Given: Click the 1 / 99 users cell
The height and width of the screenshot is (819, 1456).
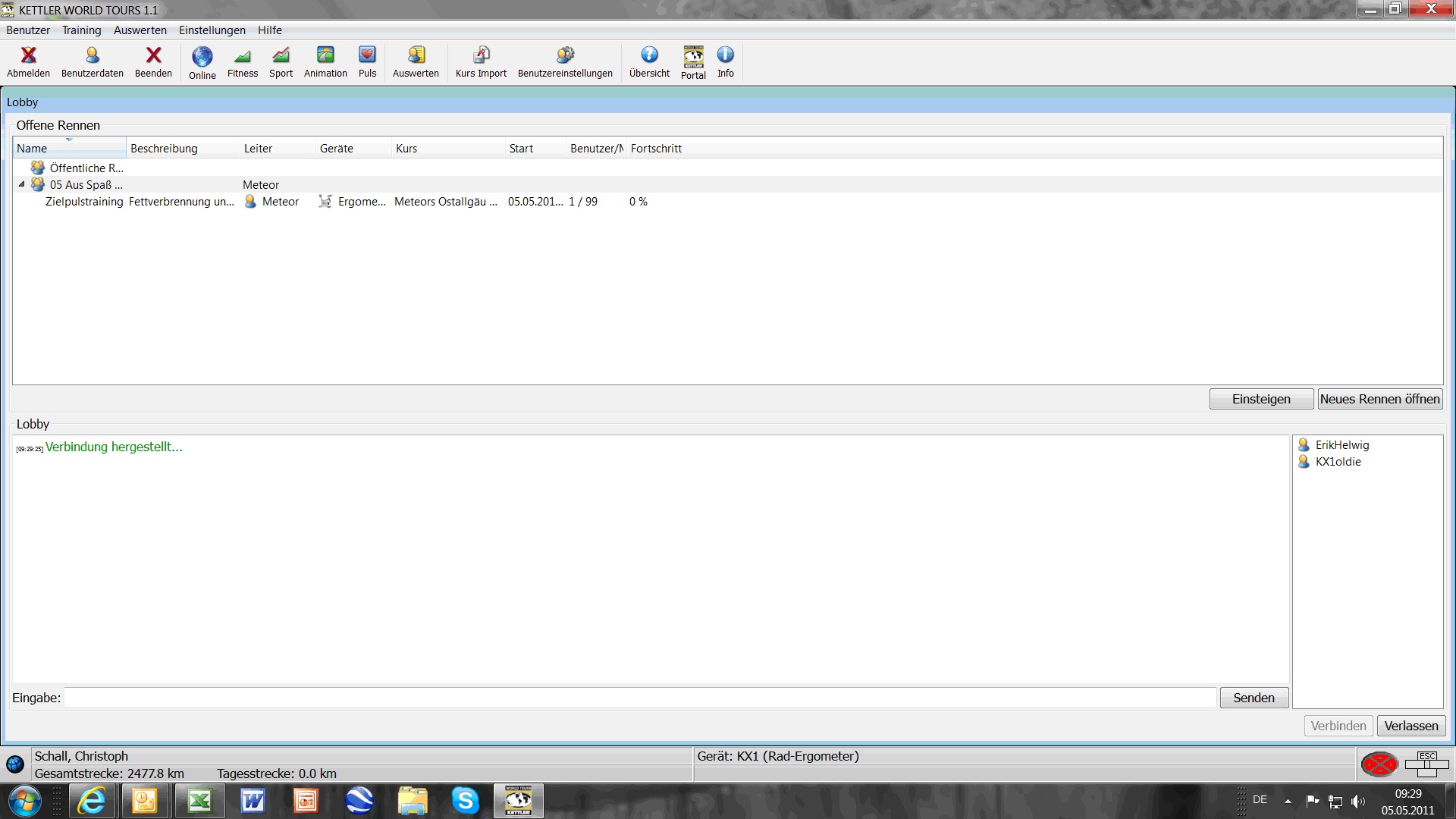Looking at the screenshot, I should pyautogui.click(x=583, y=202).
